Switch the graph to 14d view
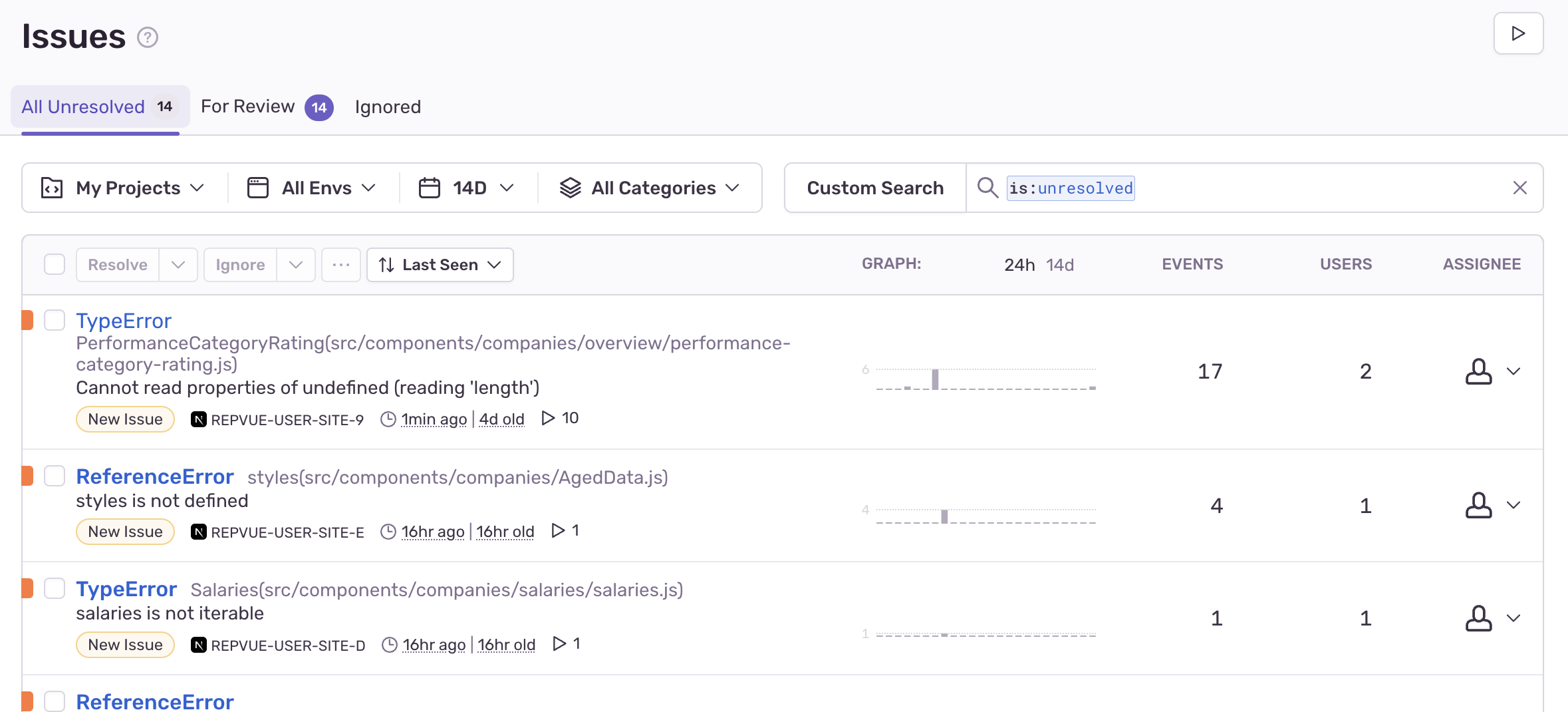Image resolution: width=1568 pixels, height=712 pixels. (x=1060, y=264)
